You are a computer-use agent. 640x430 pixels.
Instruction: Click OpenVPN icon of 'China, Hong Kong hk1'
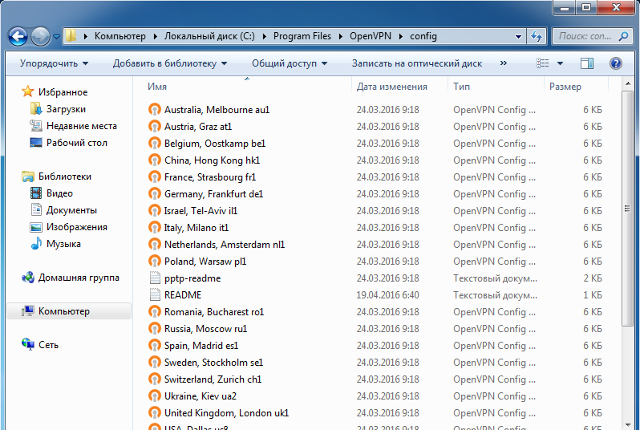(154, 160)
